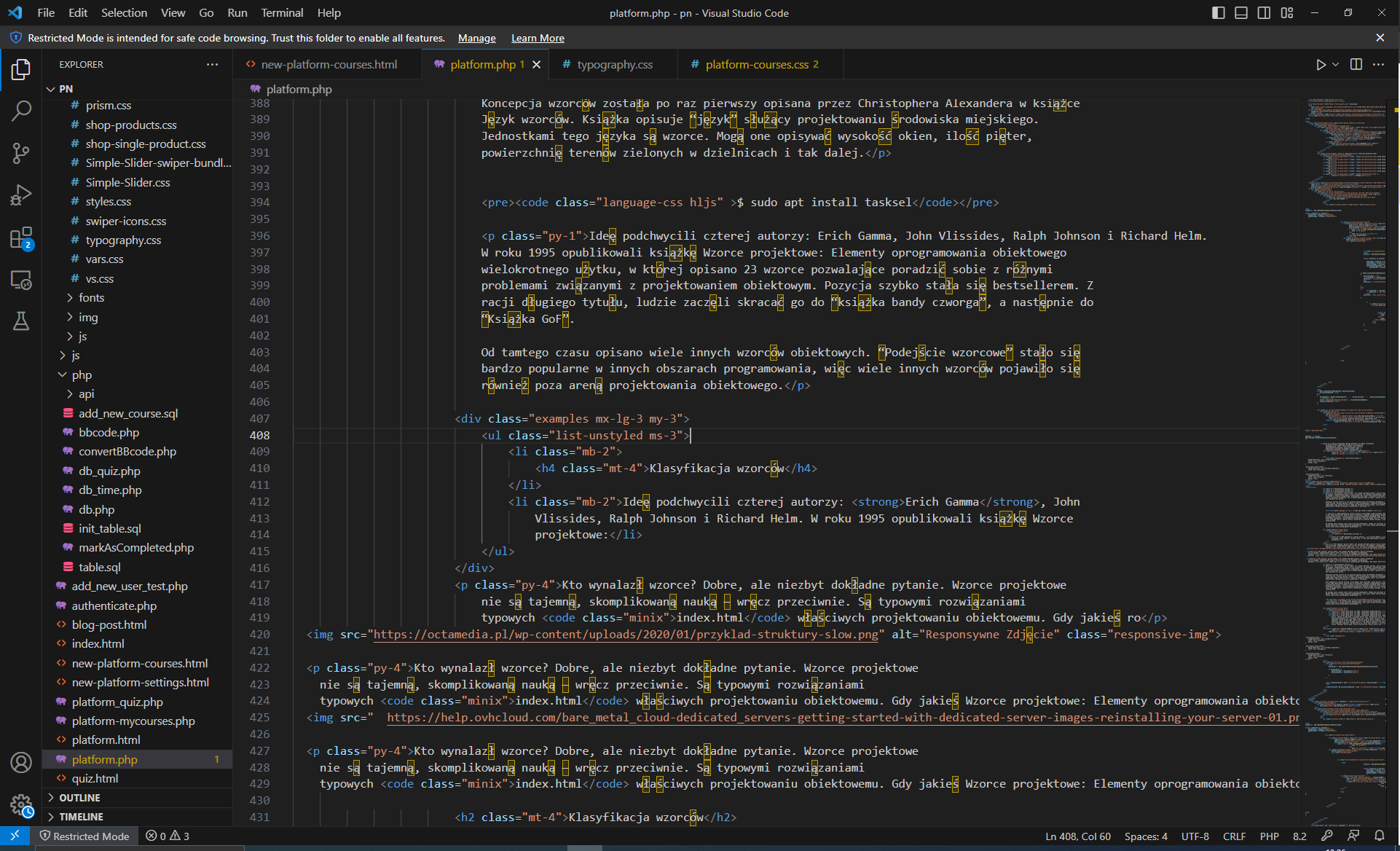Image resolution: width=1400 pixels, height=851 pixels.
Task: Open vars.css in explorer
Action: coord(105,259)
